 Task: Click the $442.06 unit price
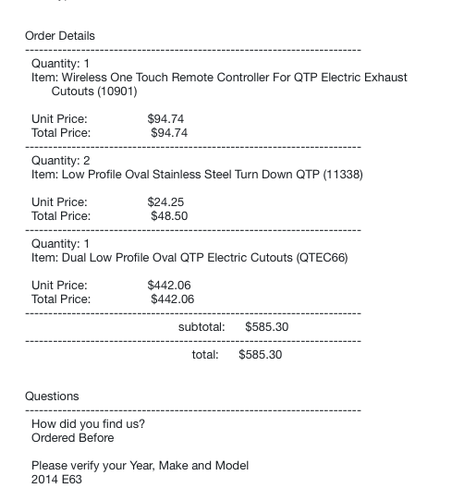[x=169, y=285]
